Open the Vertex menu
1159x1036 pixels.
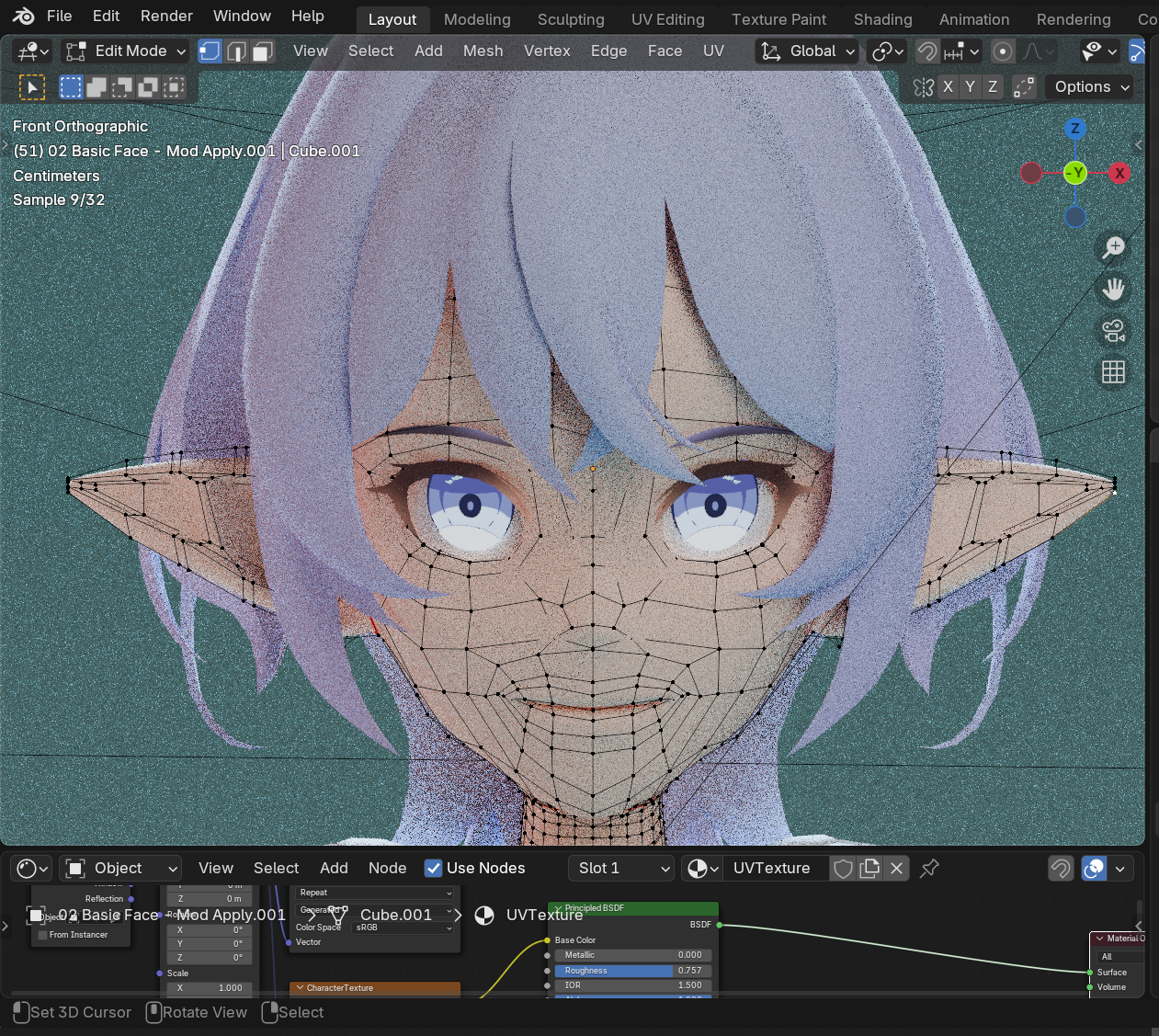[x=547, y=51]
